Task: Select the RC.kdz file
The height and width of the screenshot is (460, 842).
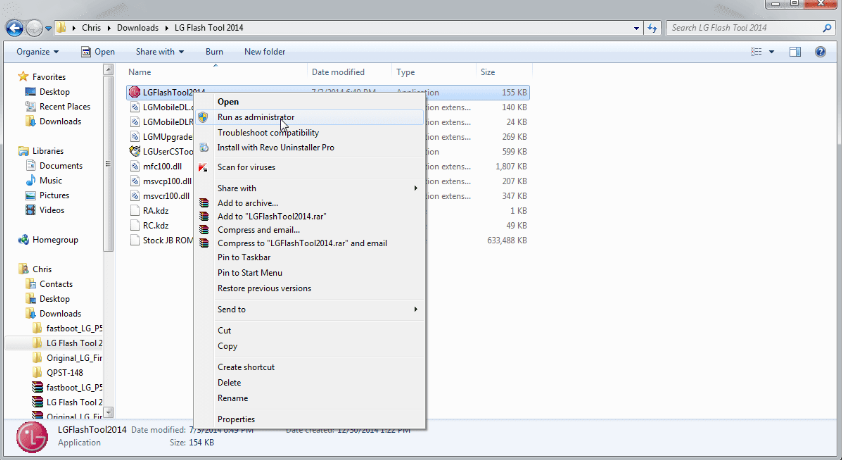Action: click(156, 225)
